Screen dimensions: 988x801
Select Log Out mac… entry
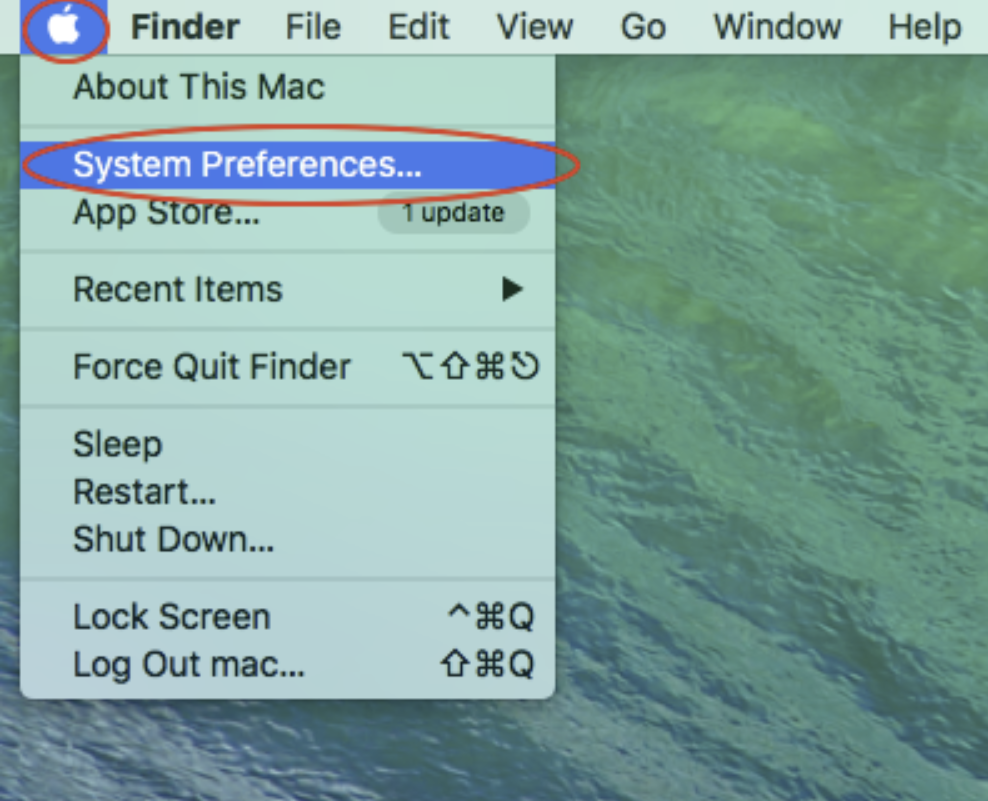(x=288, y=664)
